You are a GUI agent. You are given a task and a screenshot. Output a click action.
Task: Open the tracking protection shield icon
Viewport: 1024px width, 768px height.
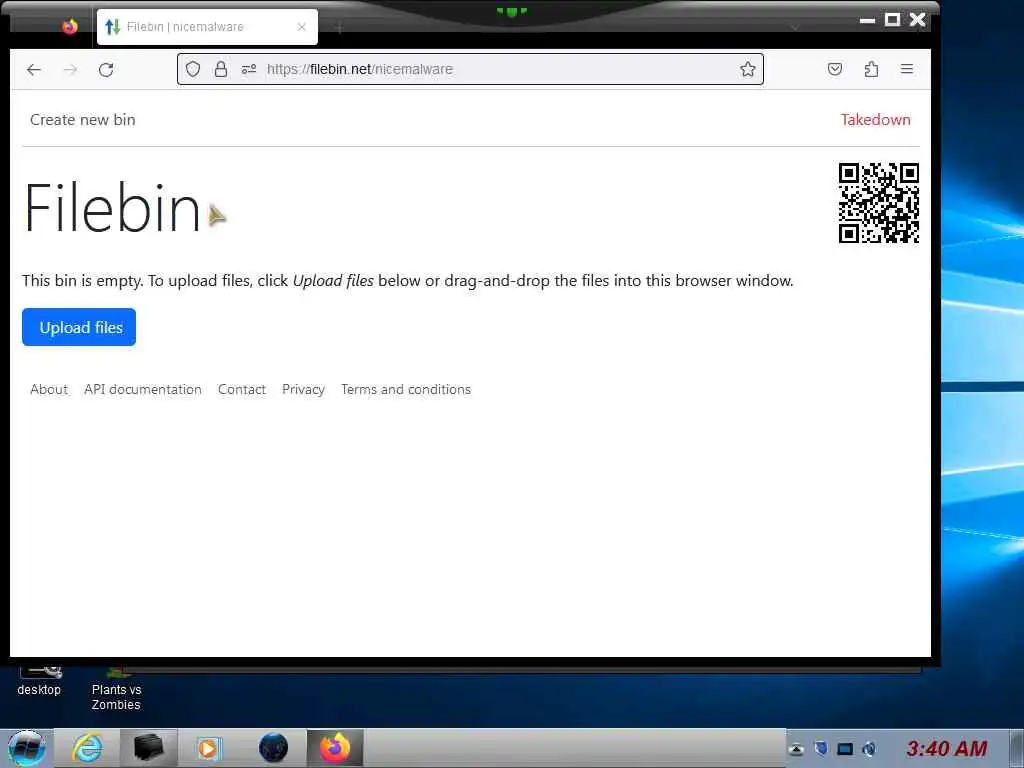coord(193,69)
